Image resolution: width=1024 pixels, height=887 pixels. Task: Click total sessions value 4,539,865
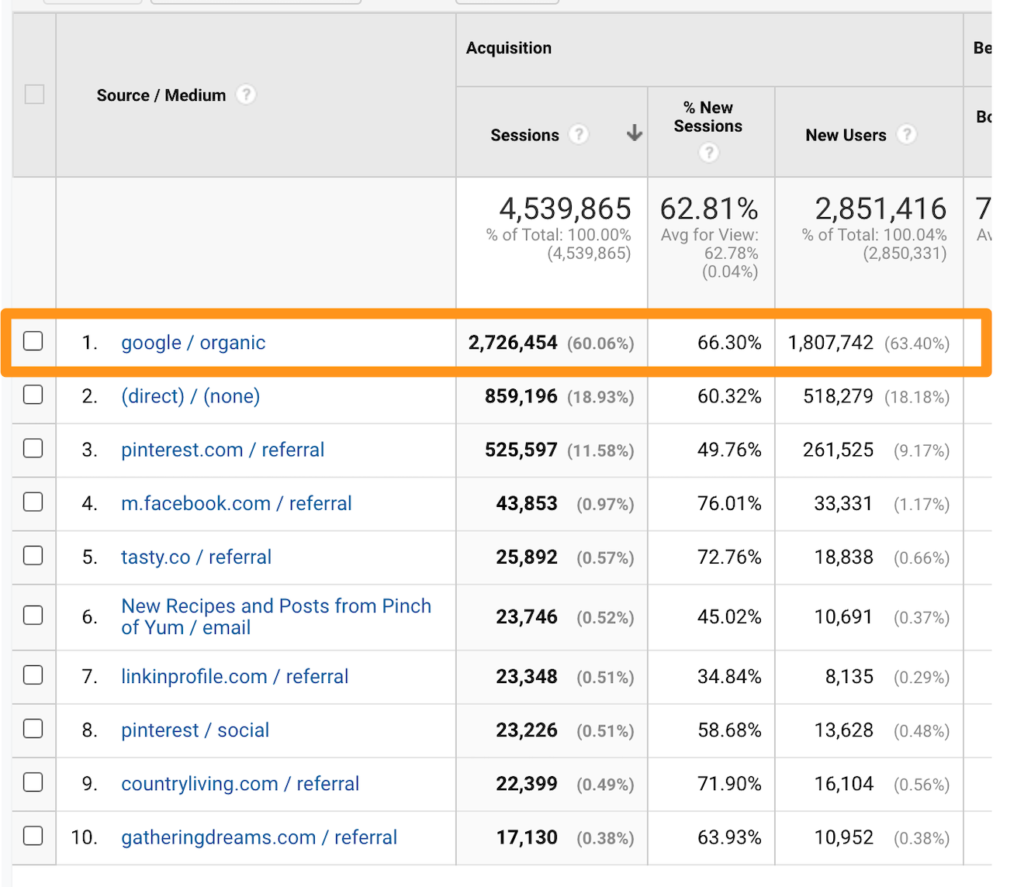565,209
